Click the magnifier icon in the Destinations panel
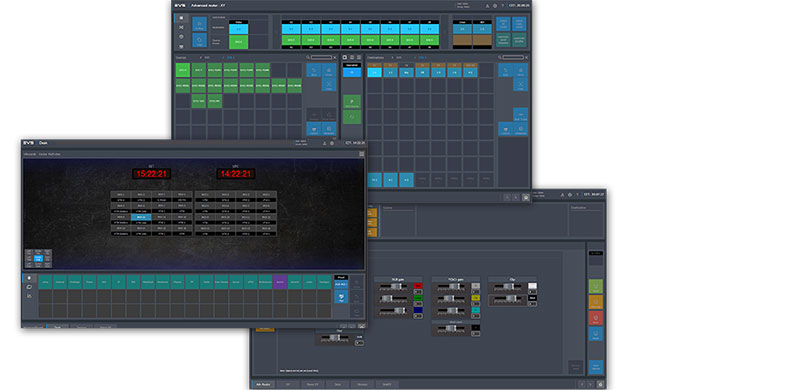This screenshot has height=390, width=800. (x=499, y=57)
